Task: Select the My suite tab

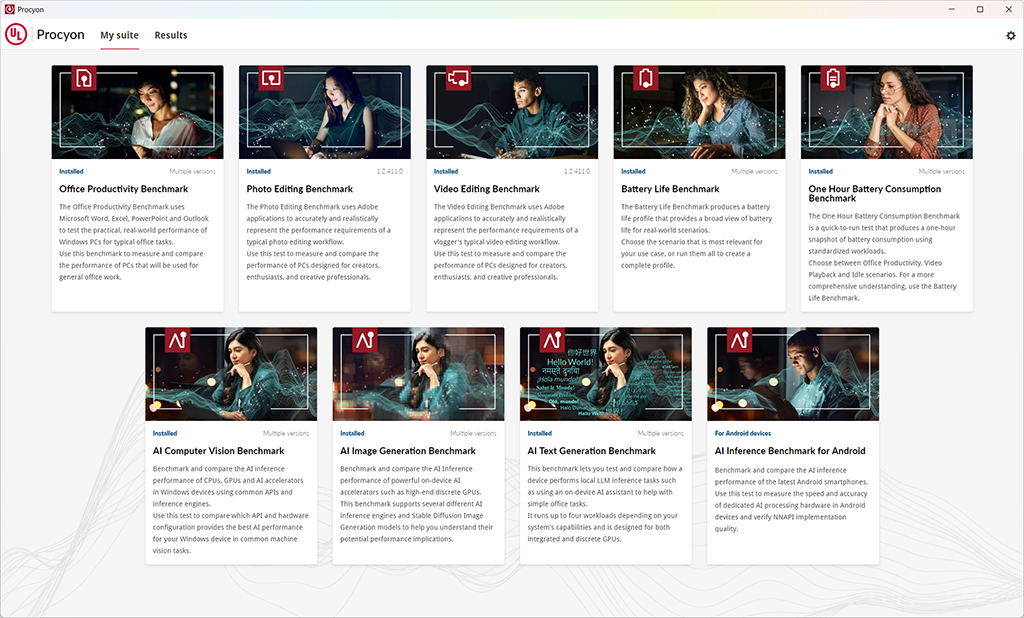Action: [x=120, y=35]
